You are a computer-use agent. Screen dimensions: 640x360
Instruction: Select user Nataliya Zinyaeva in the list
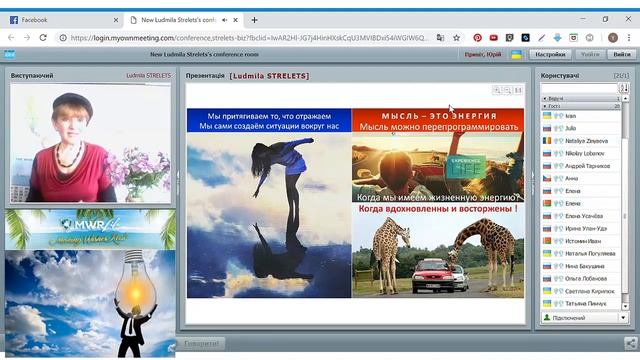tap(581, 141)
